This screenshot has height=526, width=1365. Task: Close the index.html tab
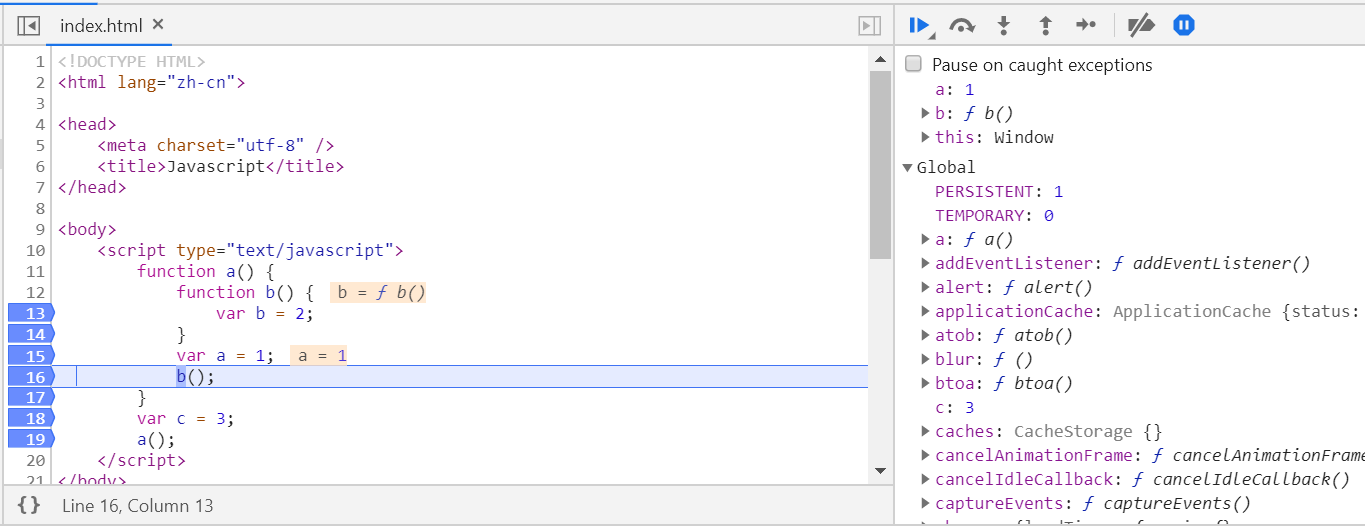coord(158,25)
